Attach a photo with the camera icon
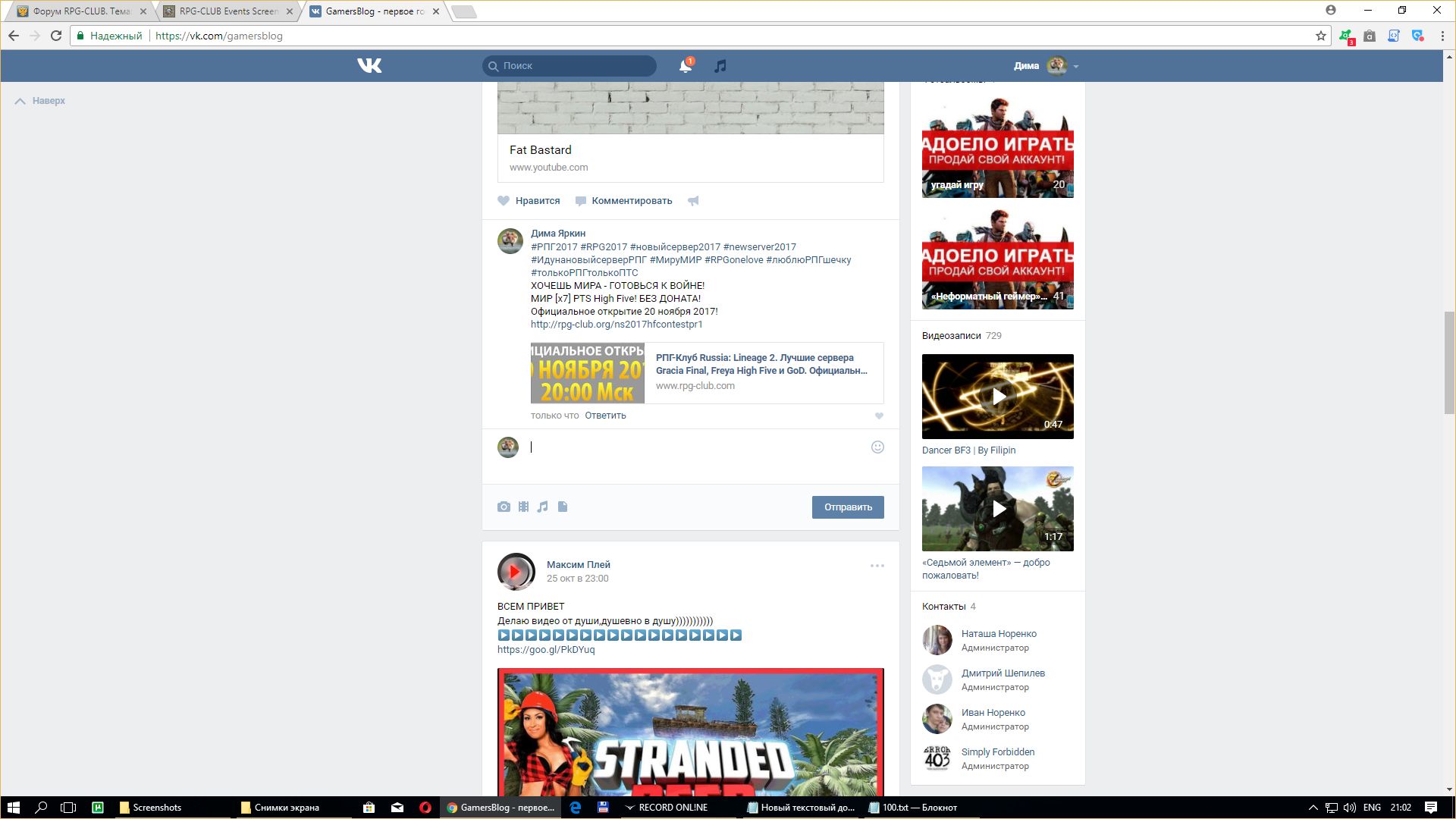 coord(504,507)
